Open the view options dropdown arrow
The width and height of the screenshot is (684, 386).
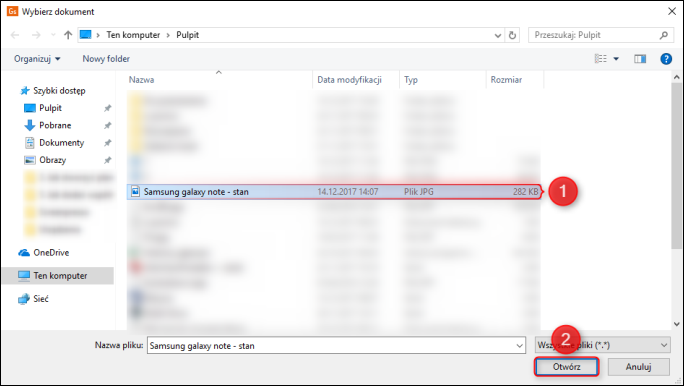click(x=616, y=58)
